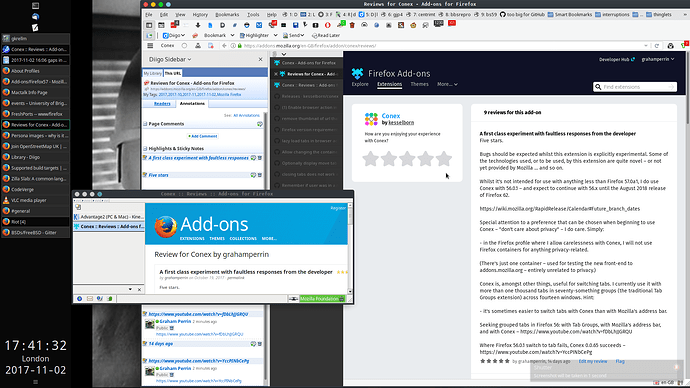Click the Conex hamburger menu icon
Viewport: 690px width, 388px height.
150,46
